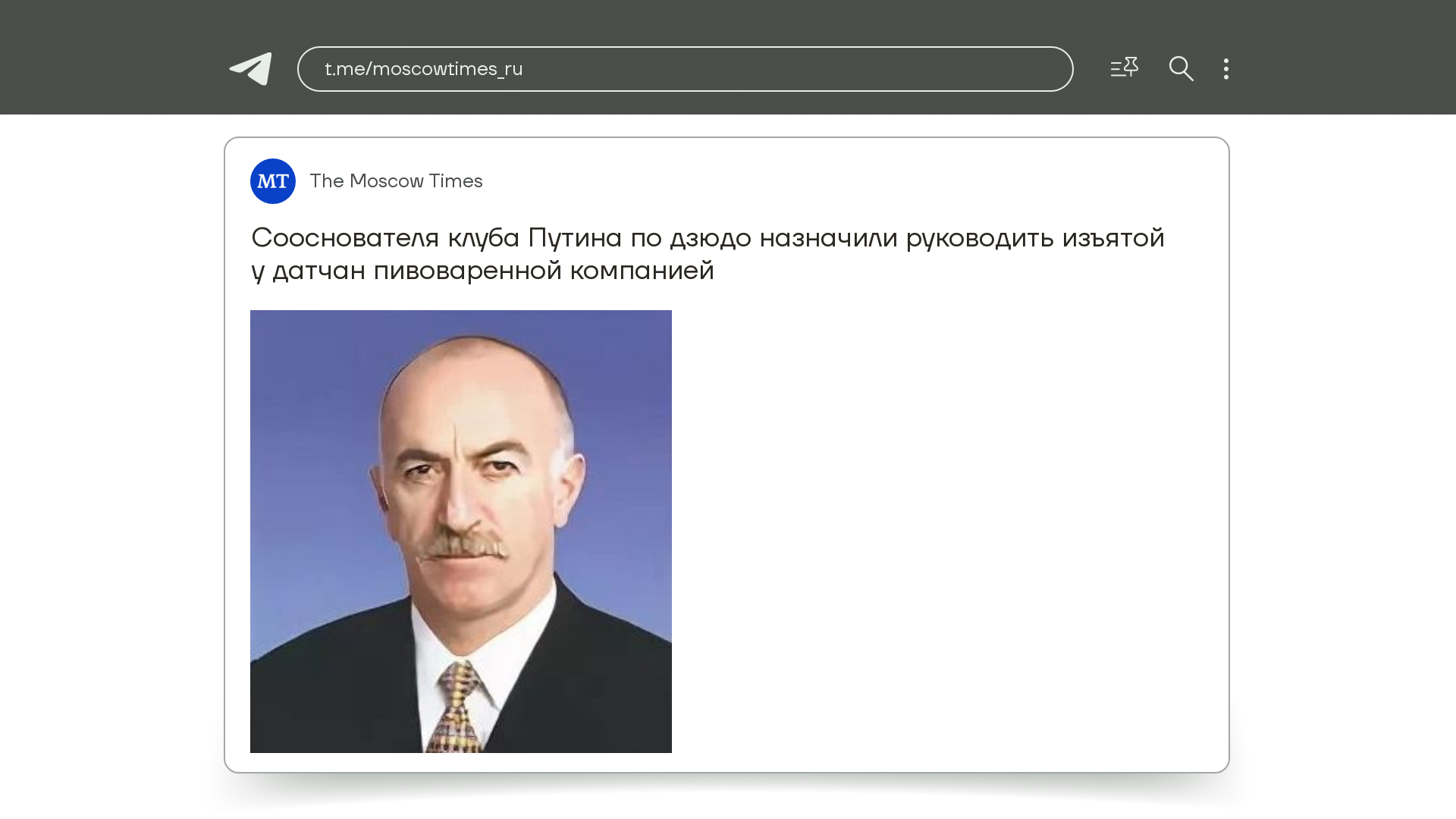Click the magnifying glass search icon
The width and height of the screenshot is (1456, 819).
[x=1181, y=69]
